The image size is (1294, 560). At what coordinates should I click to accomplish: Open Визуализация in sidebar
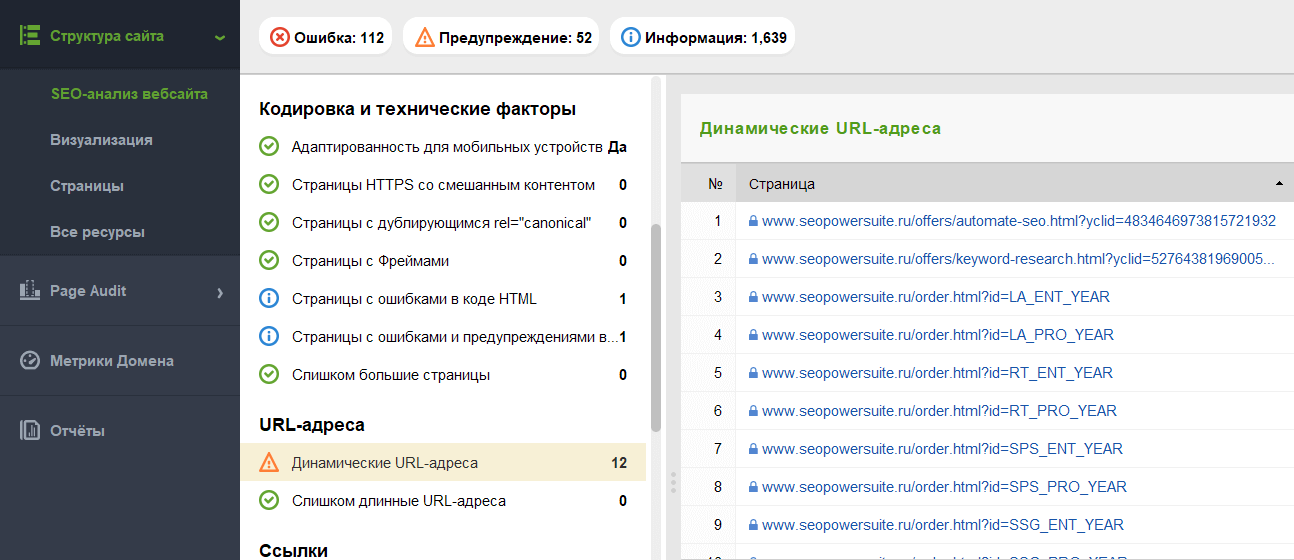[101, 140]
